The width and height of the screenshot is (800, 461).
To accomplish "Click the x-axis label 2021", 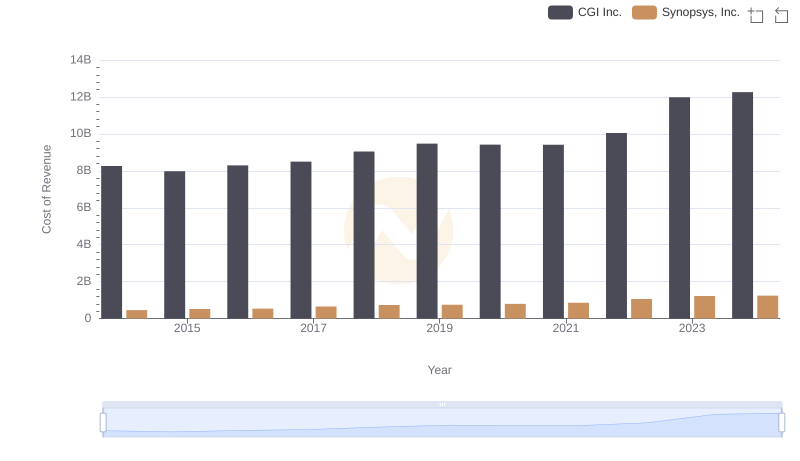I will (x=565, y=328).
